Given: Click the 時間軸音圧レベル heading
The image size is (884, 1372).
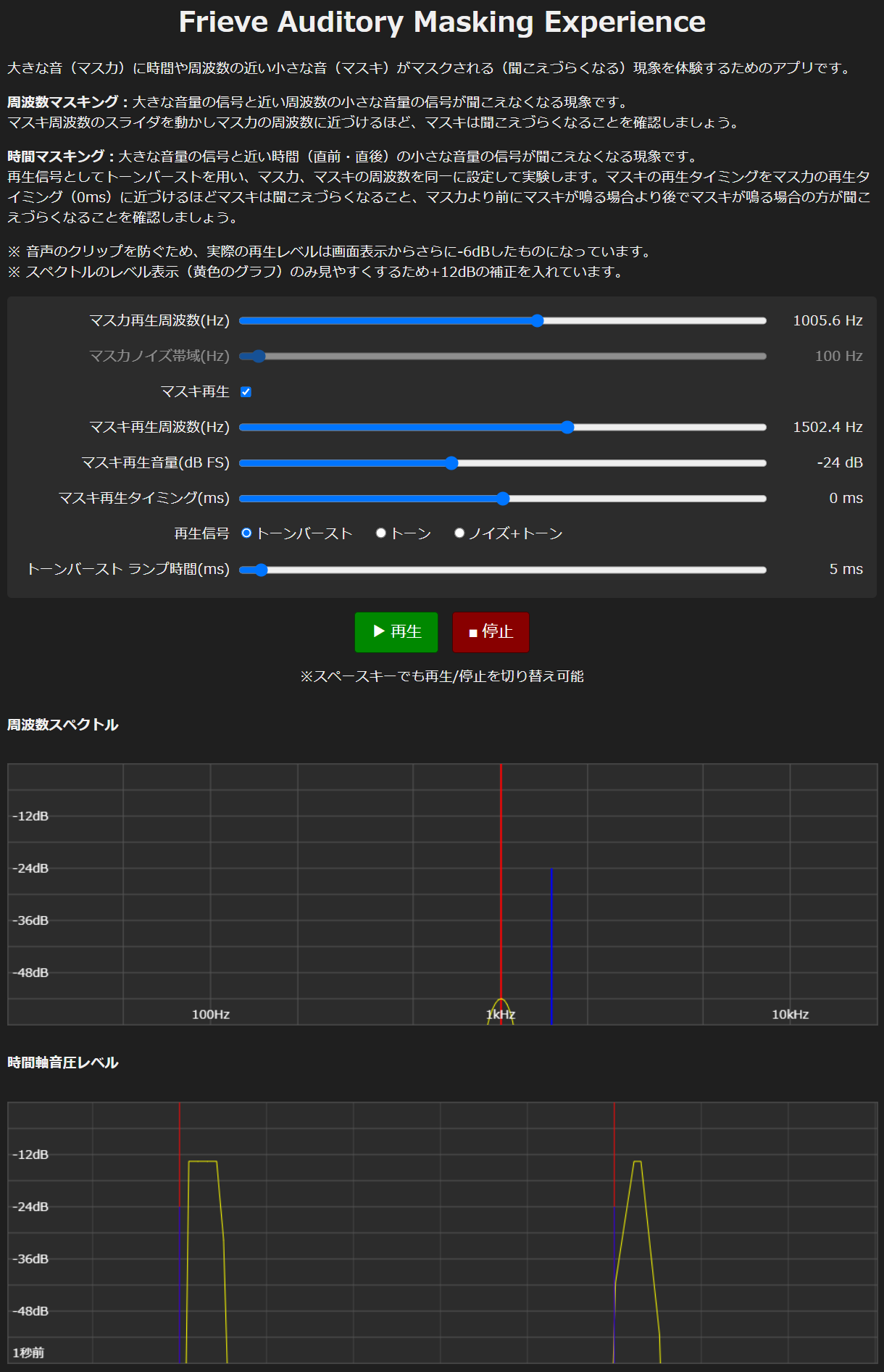Looking at the screenshot, I should (62, 1063).
